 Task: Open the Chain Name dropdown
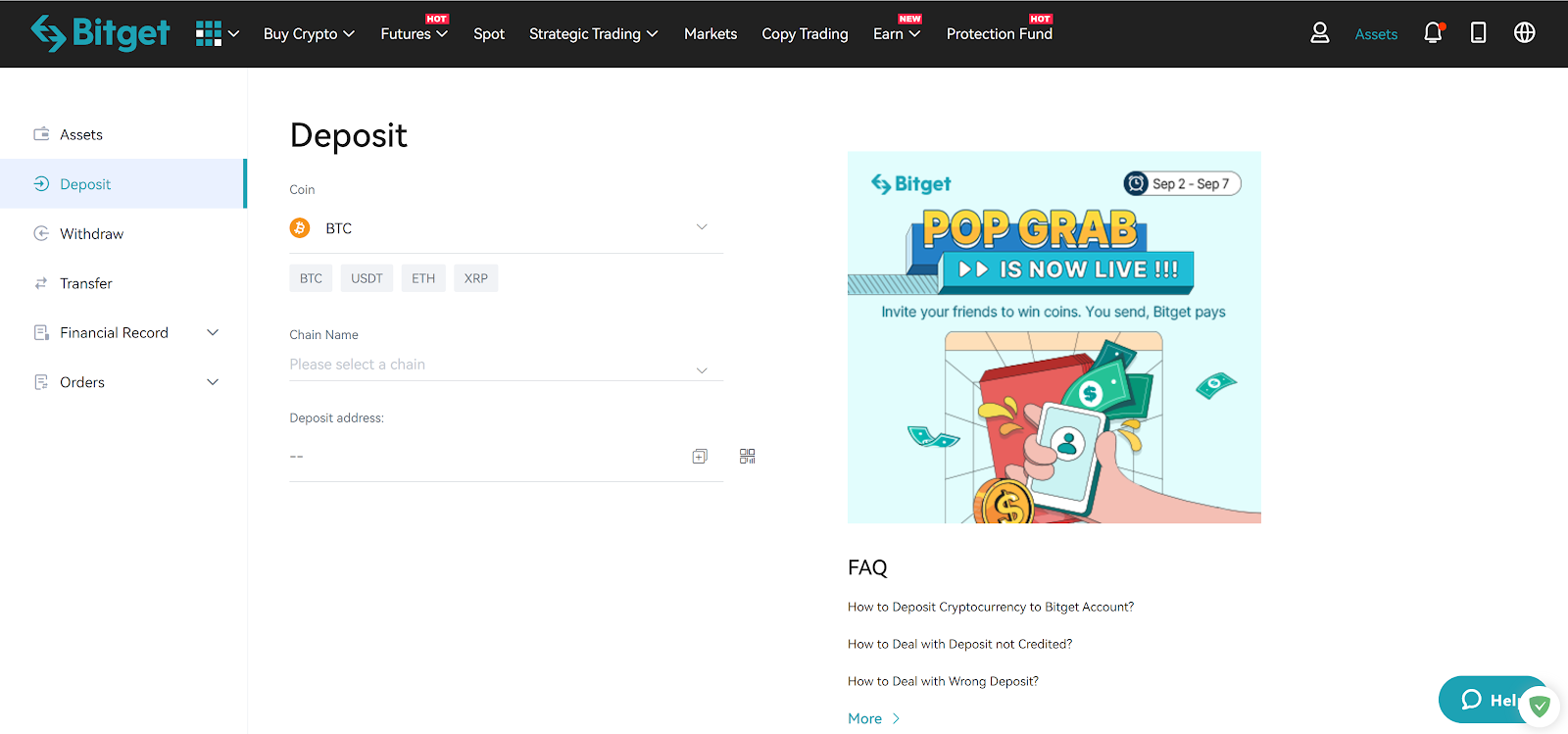[507, 365]
